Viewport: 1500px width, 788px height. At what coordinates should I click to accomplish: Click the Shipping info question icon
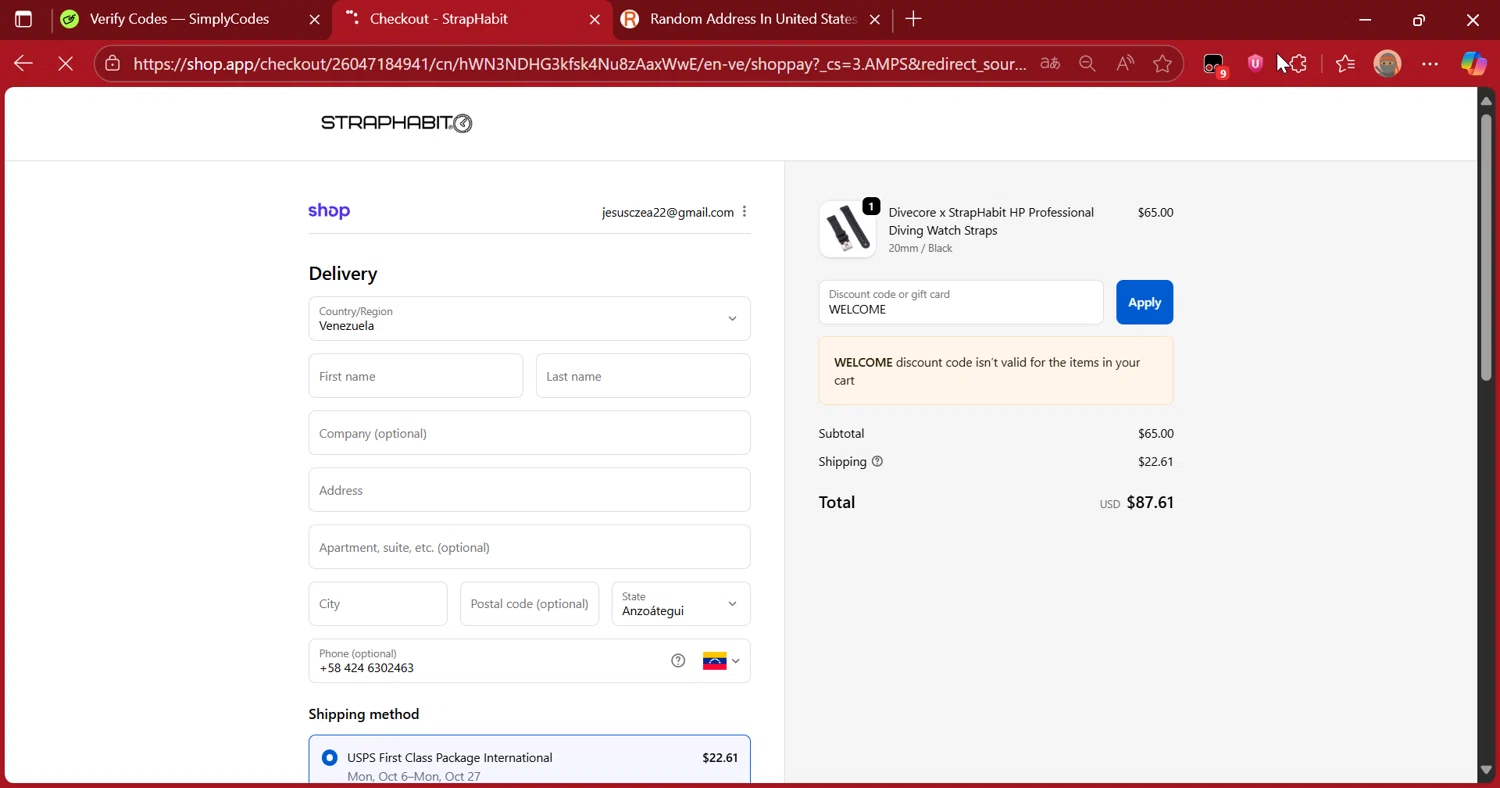coord(877,462)
